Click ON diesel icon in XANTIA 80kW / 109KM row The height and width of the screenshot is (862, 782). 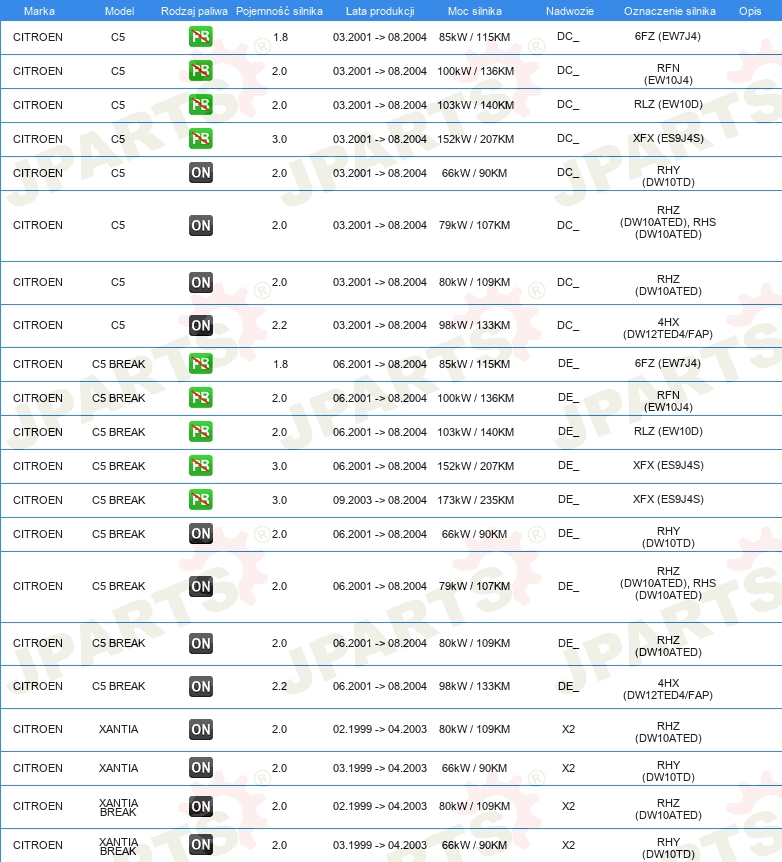click(x=201, y=730)
